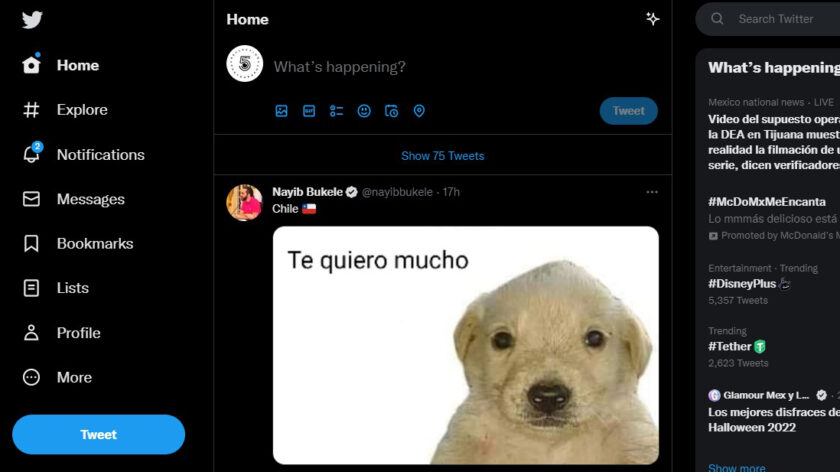The height and width of the screenshot is (472, 840).
Task: Open the Home icon in sidebar
Action: pyautogui.click(x=31, y=65)
